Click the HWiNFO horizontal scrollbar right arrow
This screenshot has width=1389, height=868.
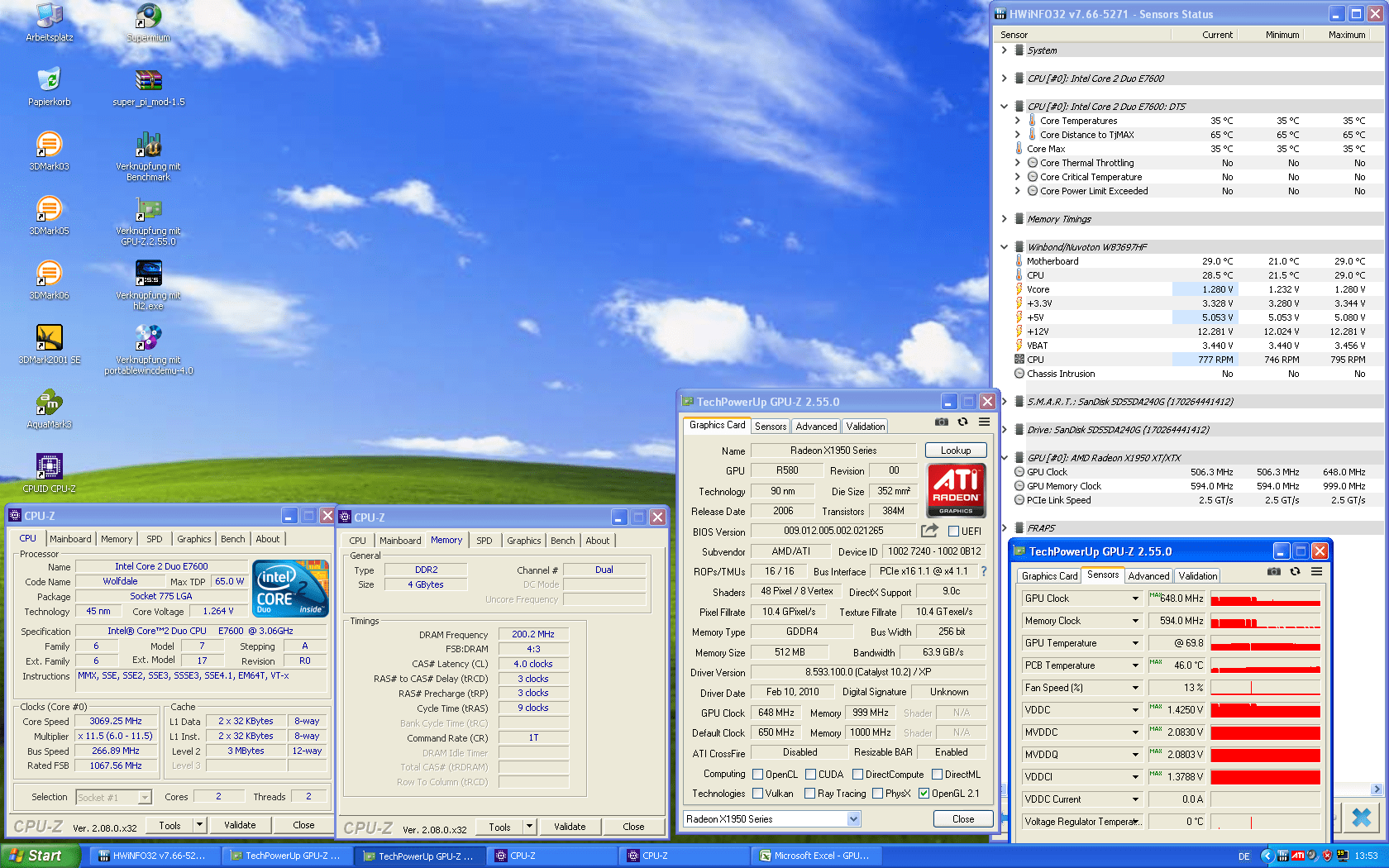click(x=1376, y=789)
